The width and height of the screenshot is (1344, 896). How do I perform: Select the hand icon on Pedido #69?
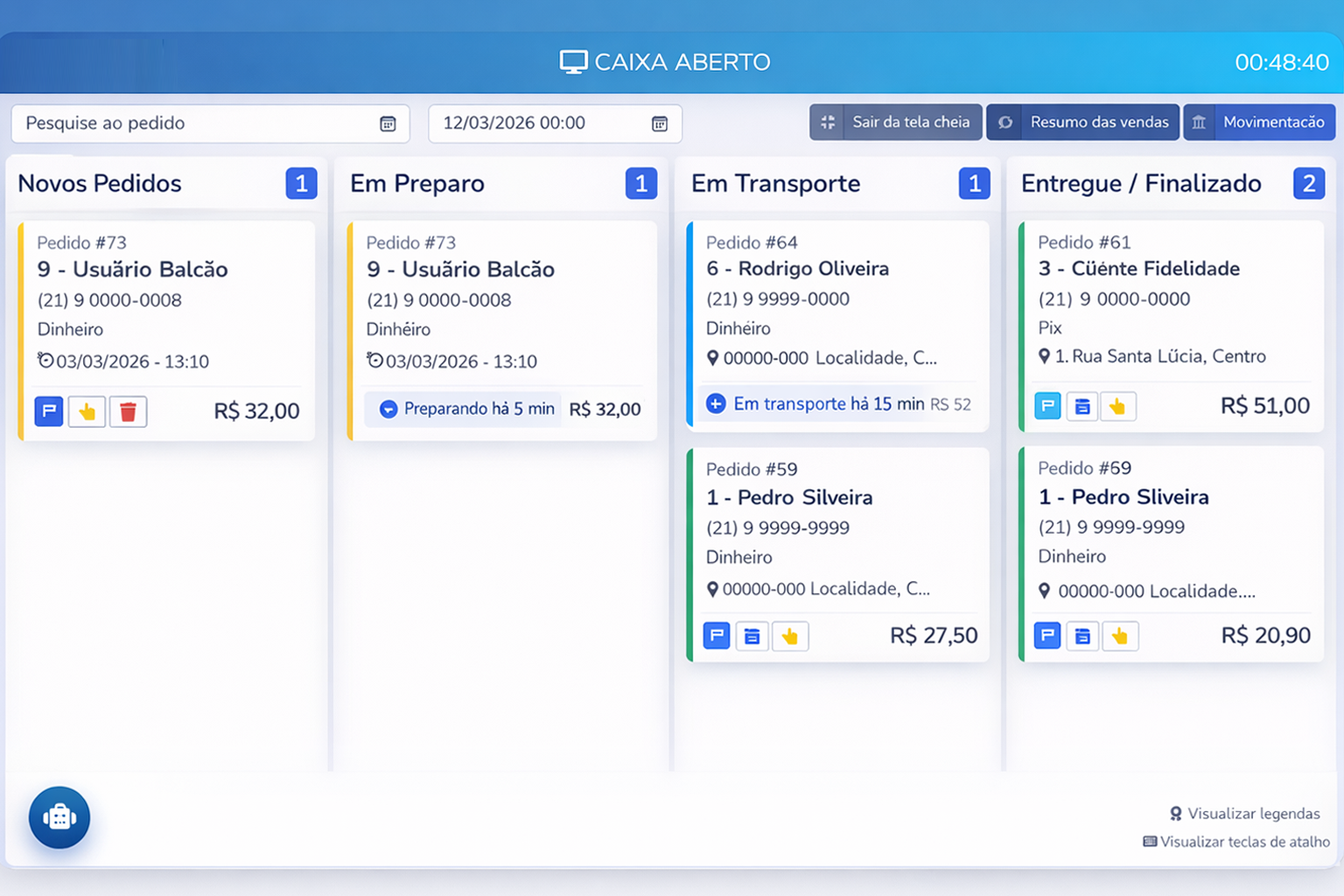point(1120,636)
